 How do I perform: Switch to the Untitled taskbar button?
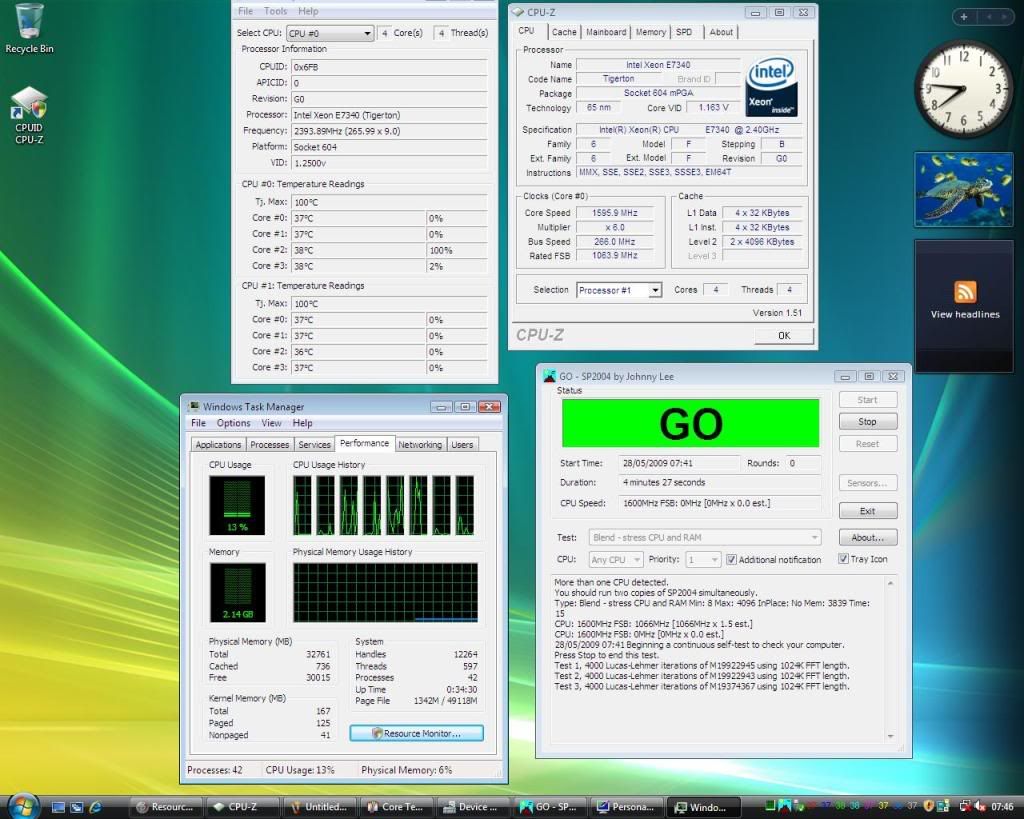pyautogui.click(x=320, y=807)
